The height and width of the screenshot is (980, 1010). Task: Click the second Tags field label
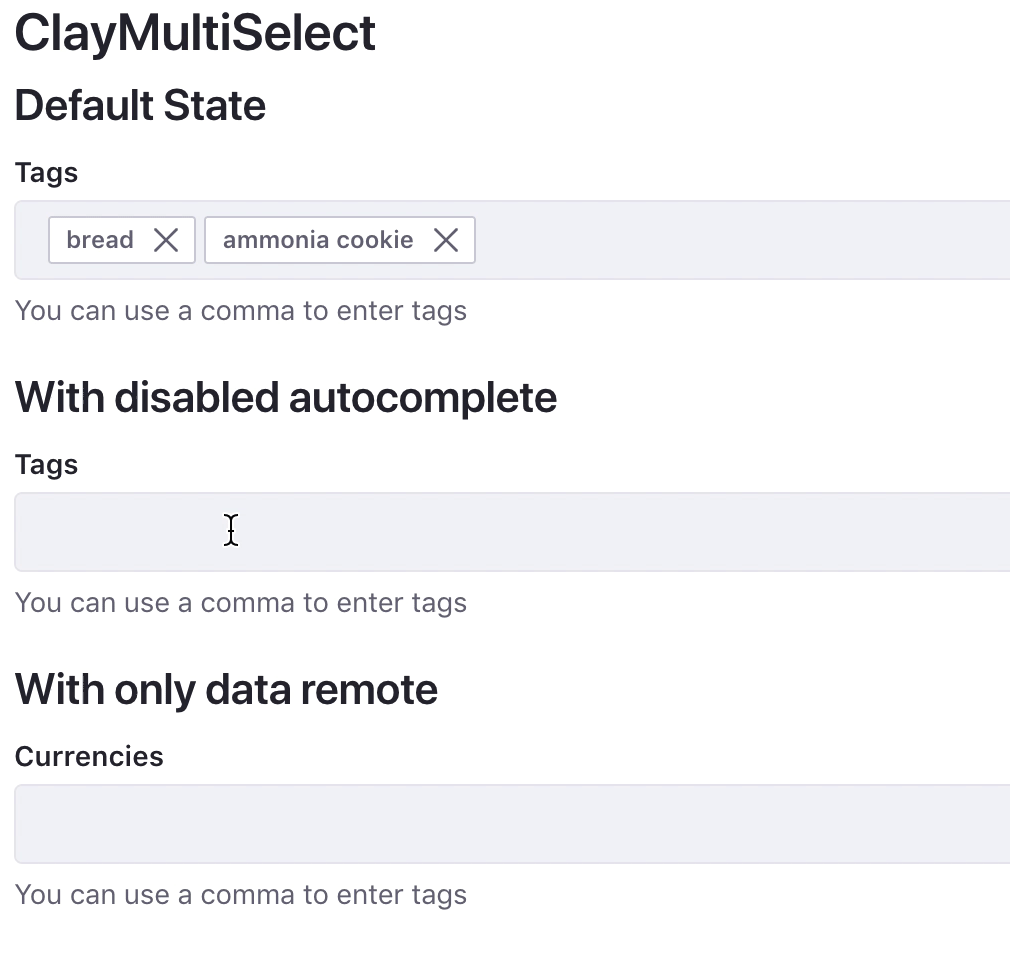click(46, 464)
